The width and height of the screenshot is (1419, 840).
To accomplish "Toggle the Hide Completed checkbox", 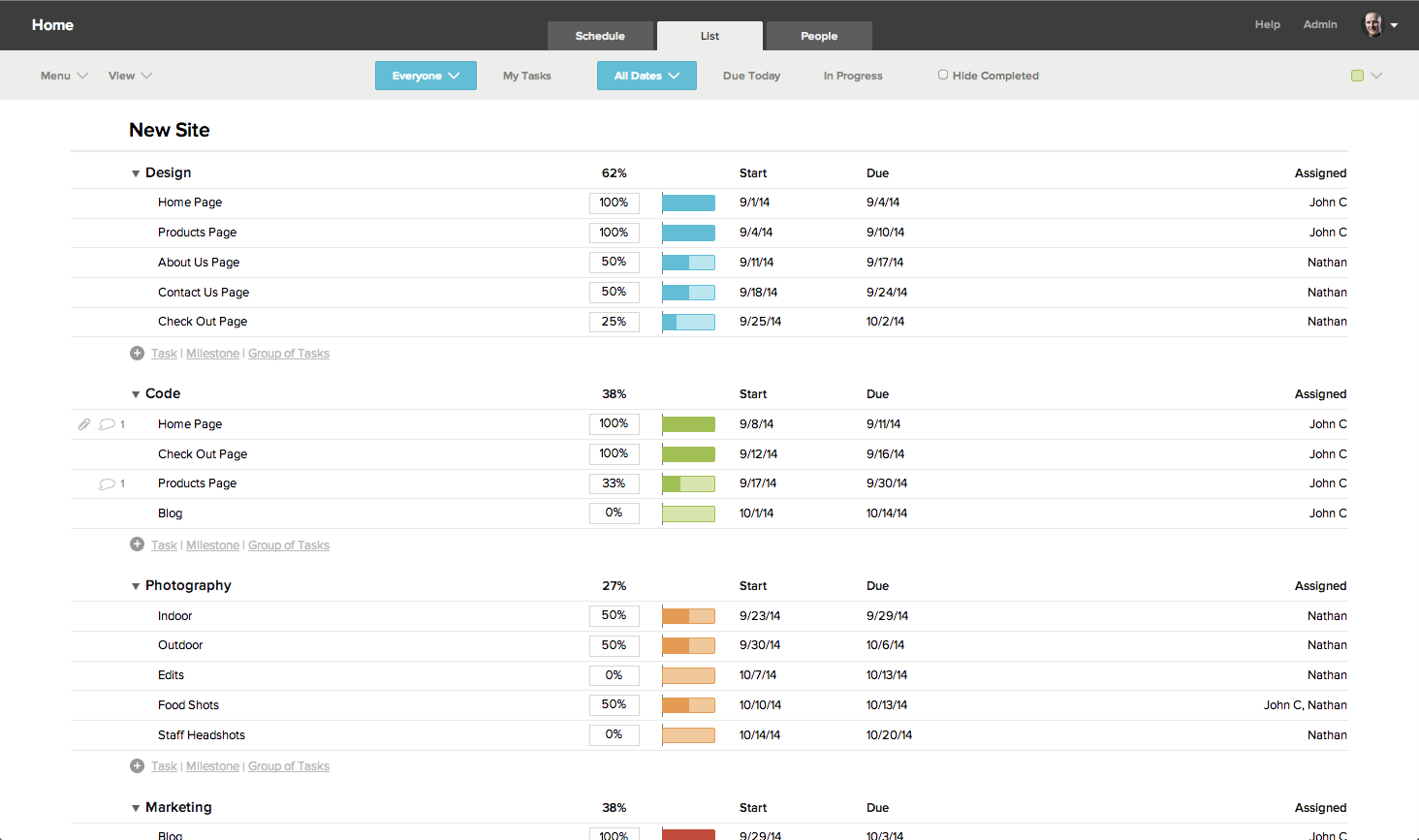I will click(x=943, y=75).
